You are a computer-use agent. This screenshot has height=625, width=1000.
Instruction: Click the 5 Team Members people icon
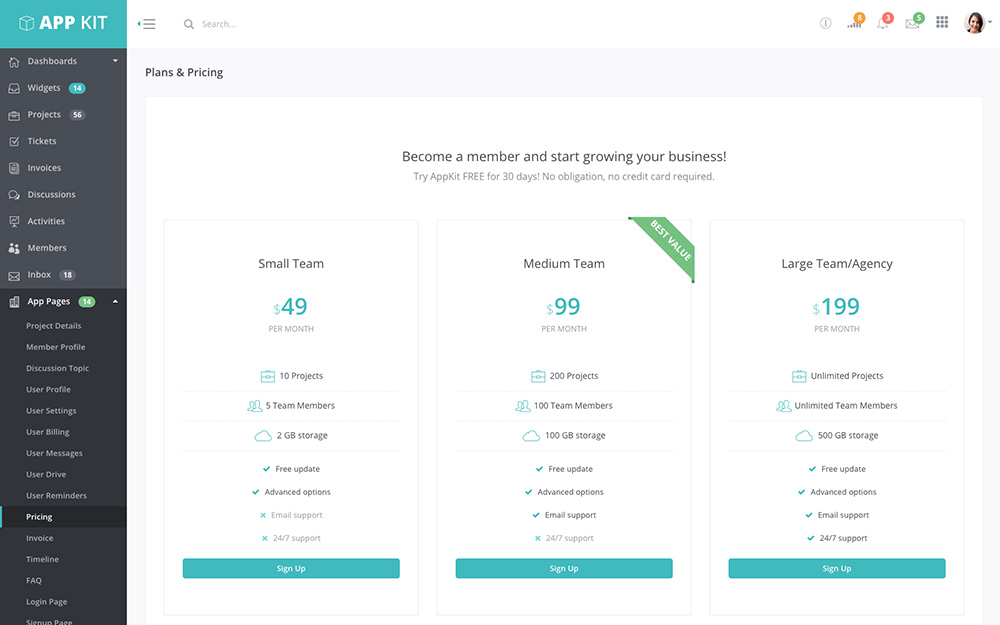254,406
